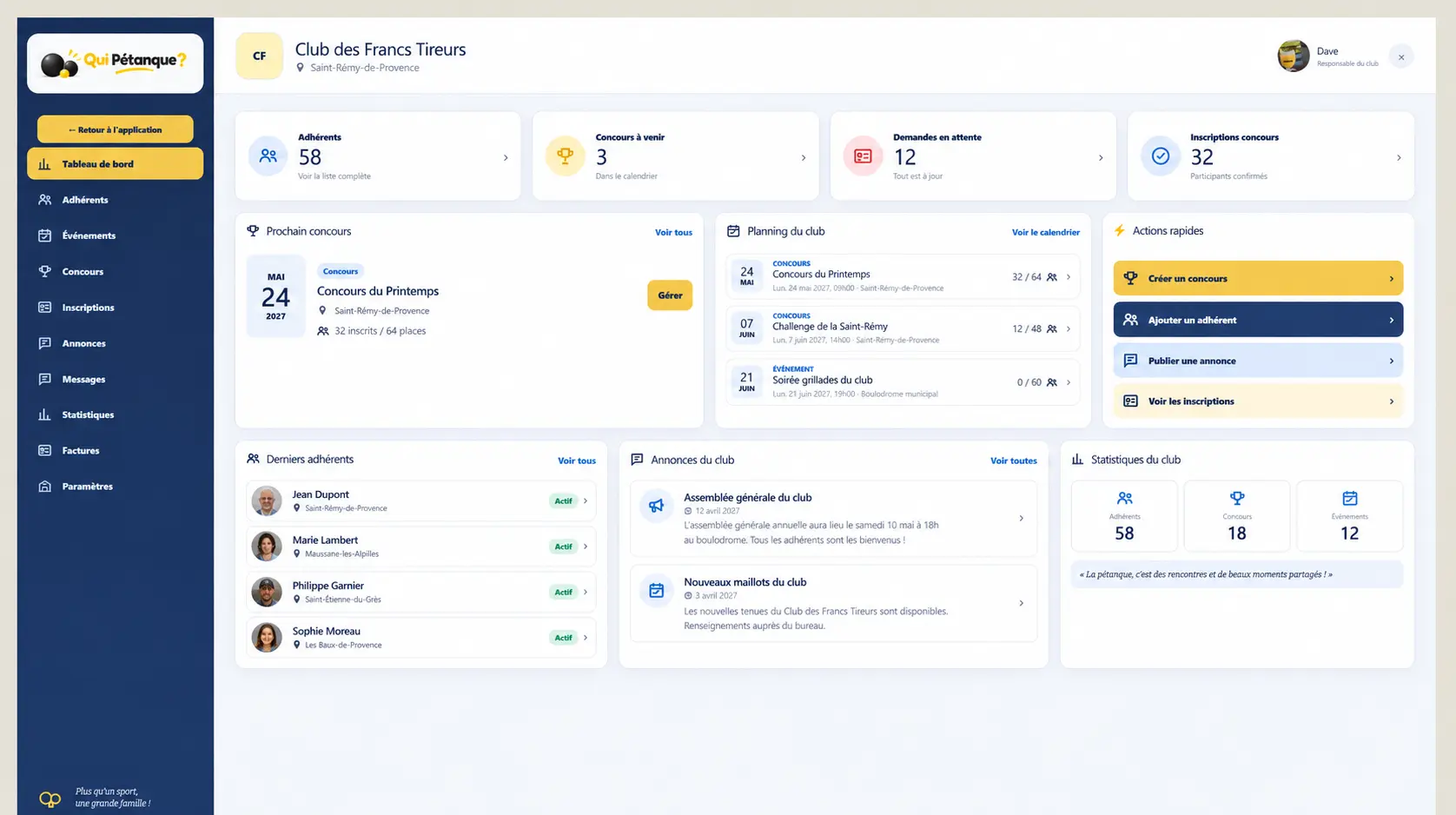This screenshot has width=1456, height=815.
Task: Open Dave's profile avatar
Action: click(1294, 56)
